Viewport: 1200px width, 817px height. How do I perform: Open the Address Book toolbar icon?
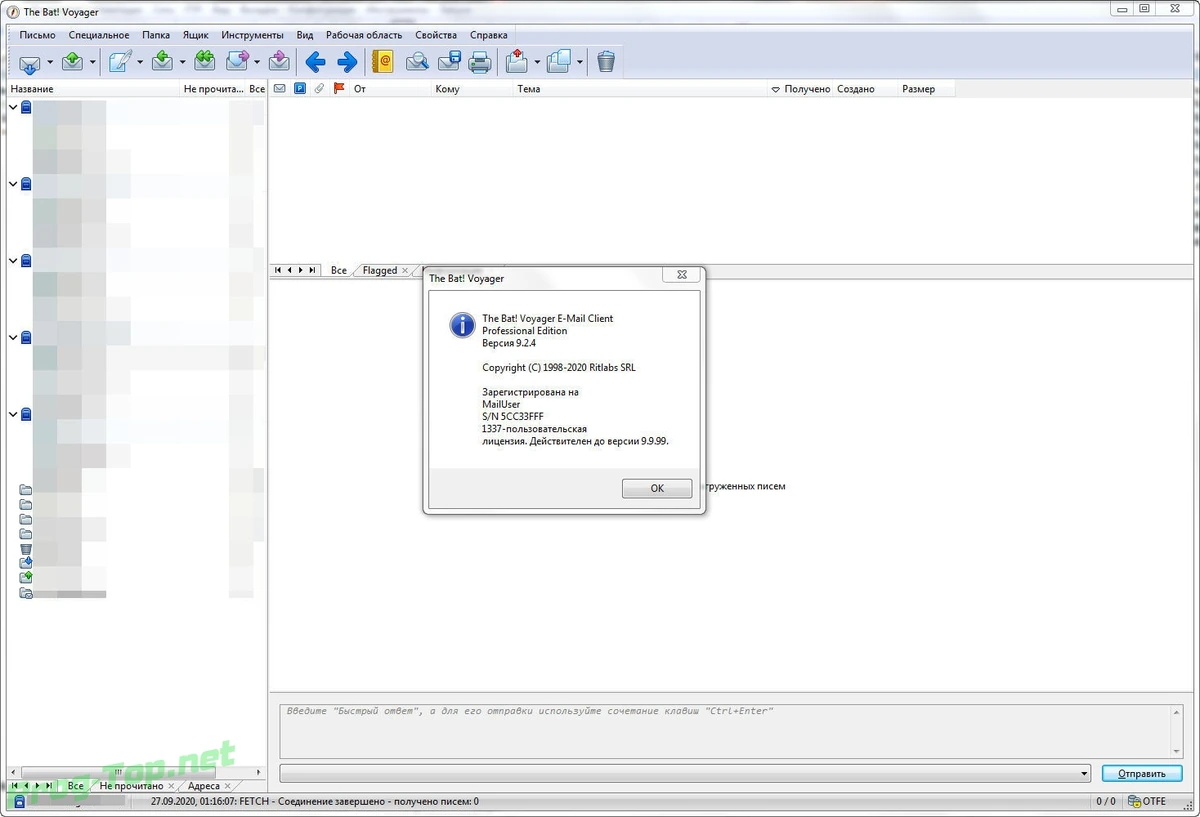(382, 62)
